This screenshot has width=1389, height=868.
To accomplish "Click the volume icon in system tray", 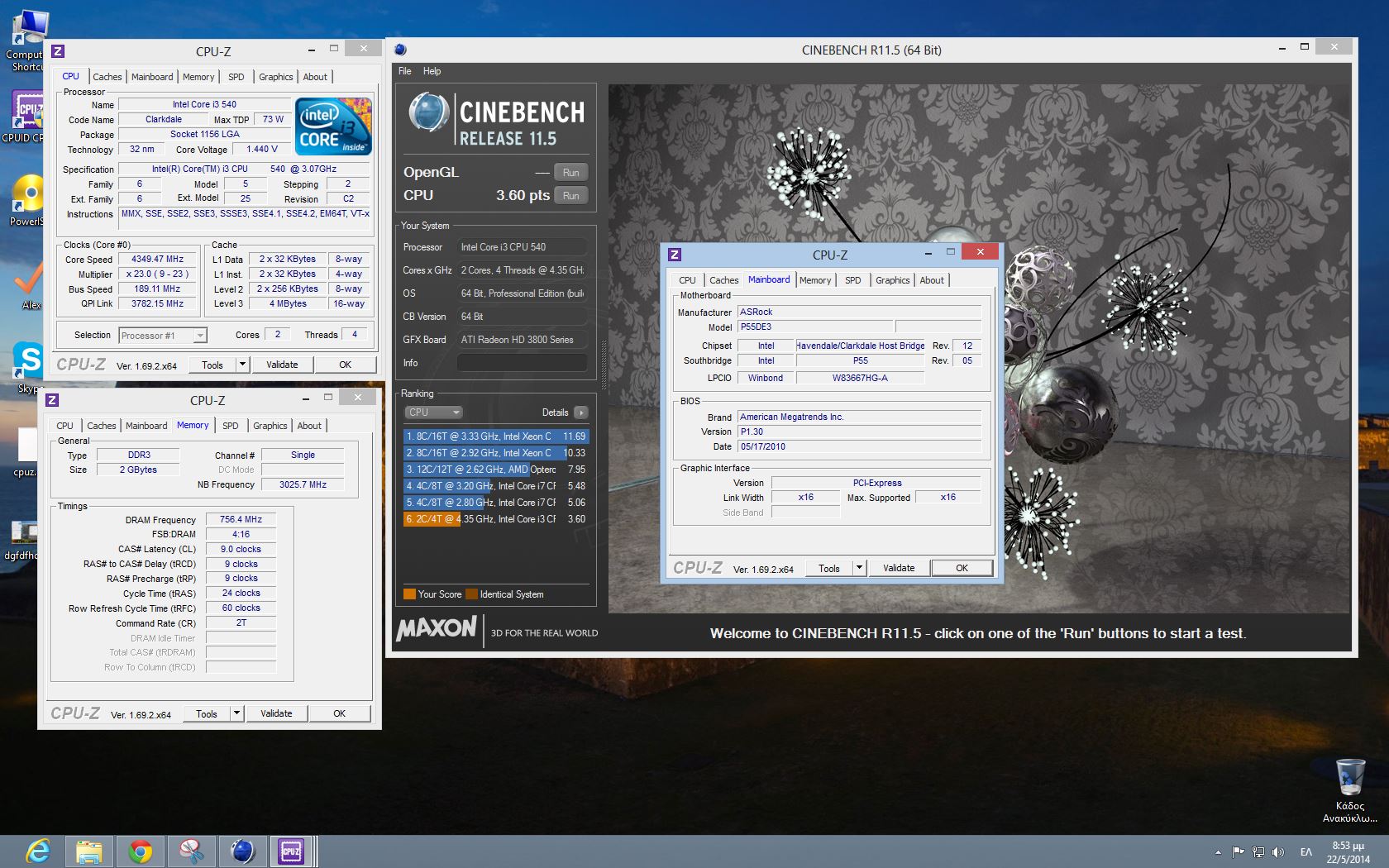I will [1278, 852].
